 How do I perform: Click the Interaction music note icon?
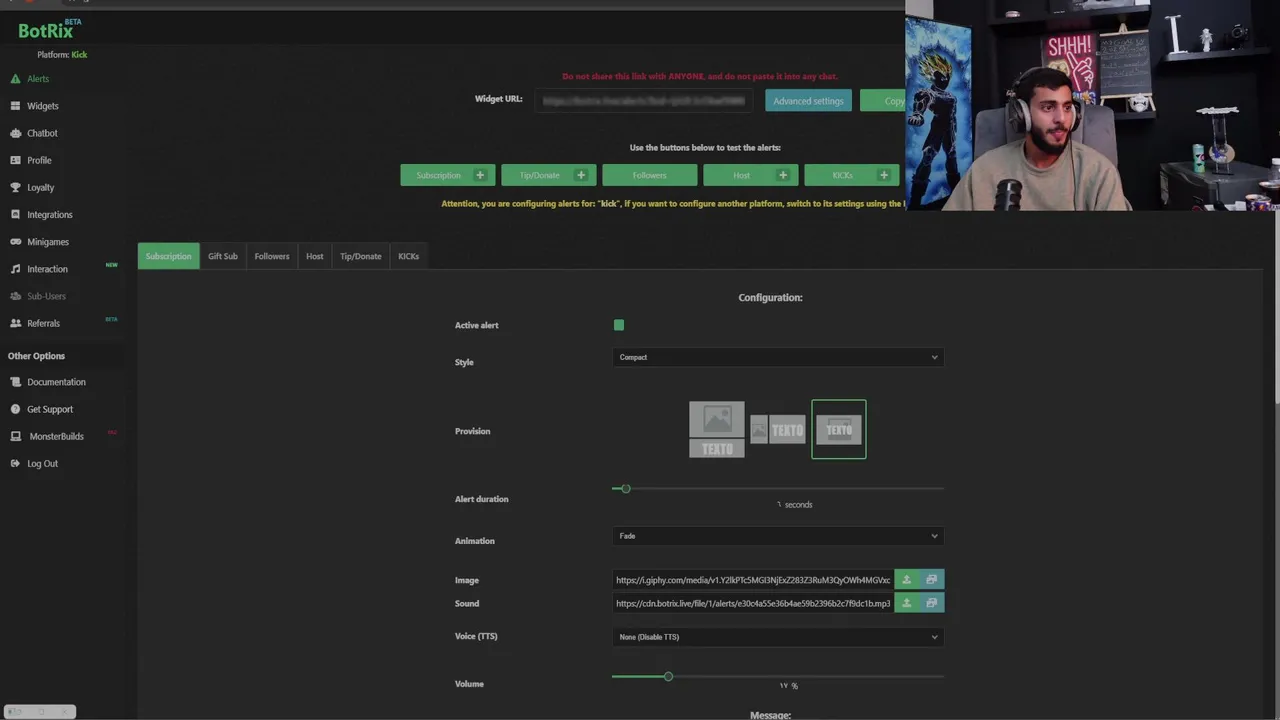(x=15, y=268)
